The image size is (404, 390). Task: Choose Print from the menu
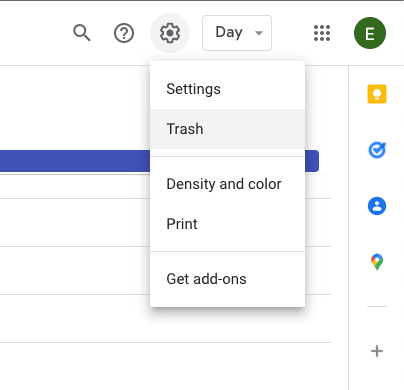click(x=227, y=224)
